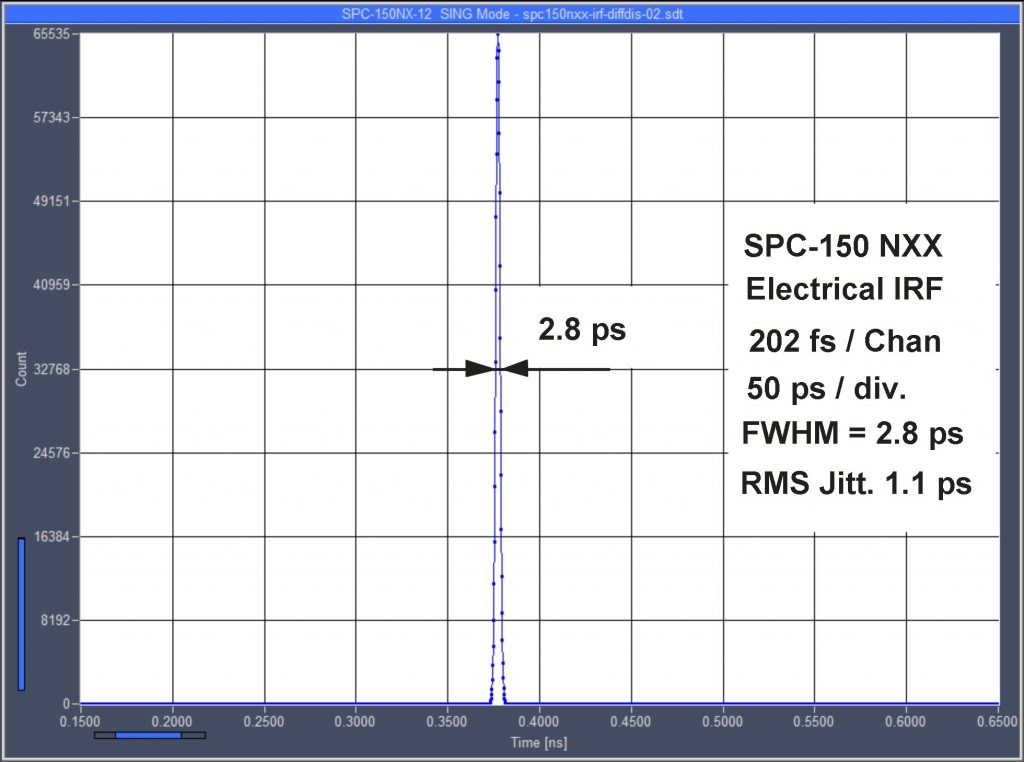Click the '2.8 ps' width annotation label
Viewport: 1024px width, 762px height.
point(581,329)
